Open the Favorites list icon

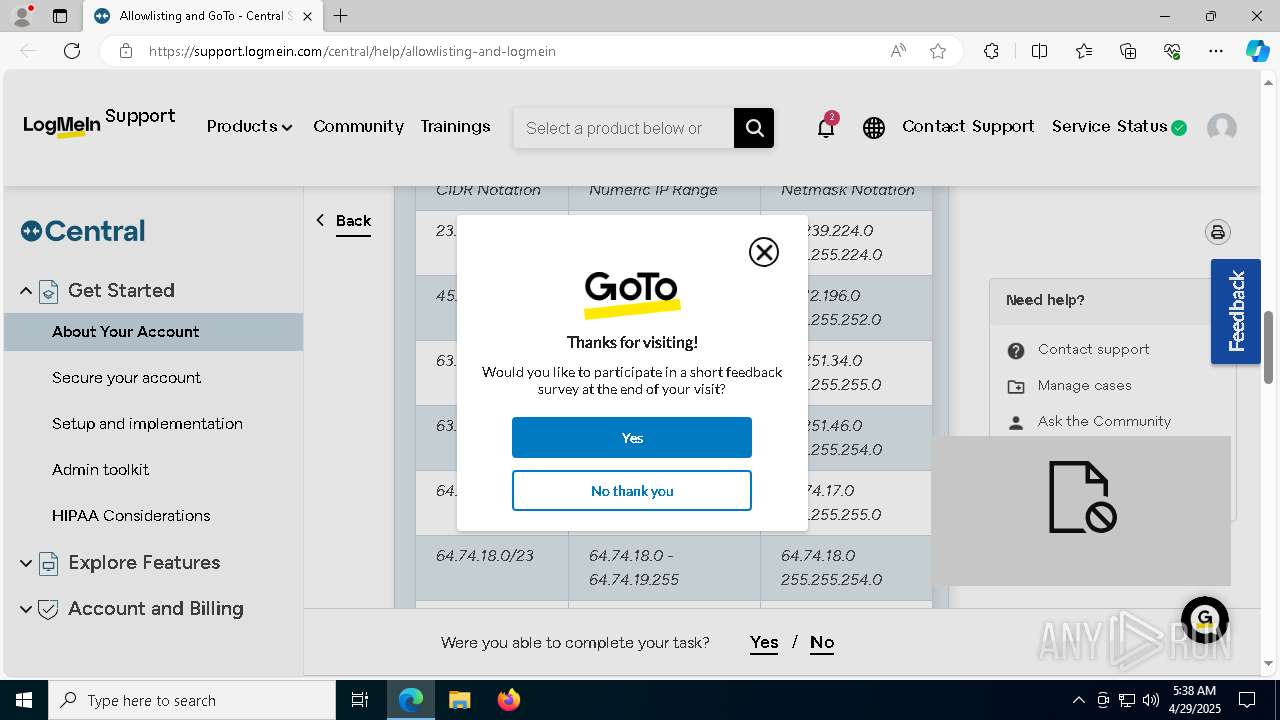[x=1084, y=51]
